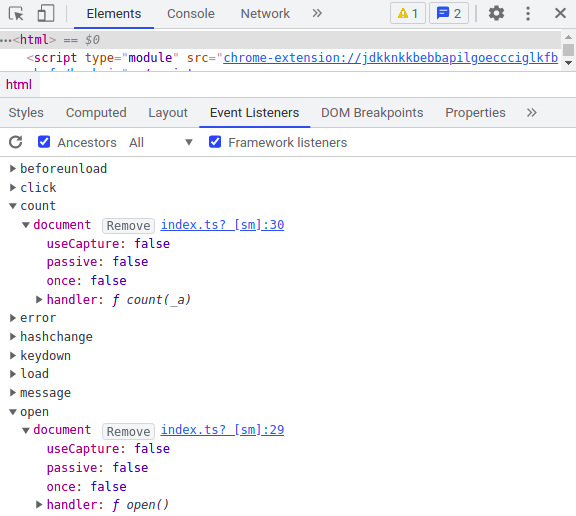Activate the inspect element picker icon
Image resolution: width=576 pixels, height=516 pixels.
point(16,14)
